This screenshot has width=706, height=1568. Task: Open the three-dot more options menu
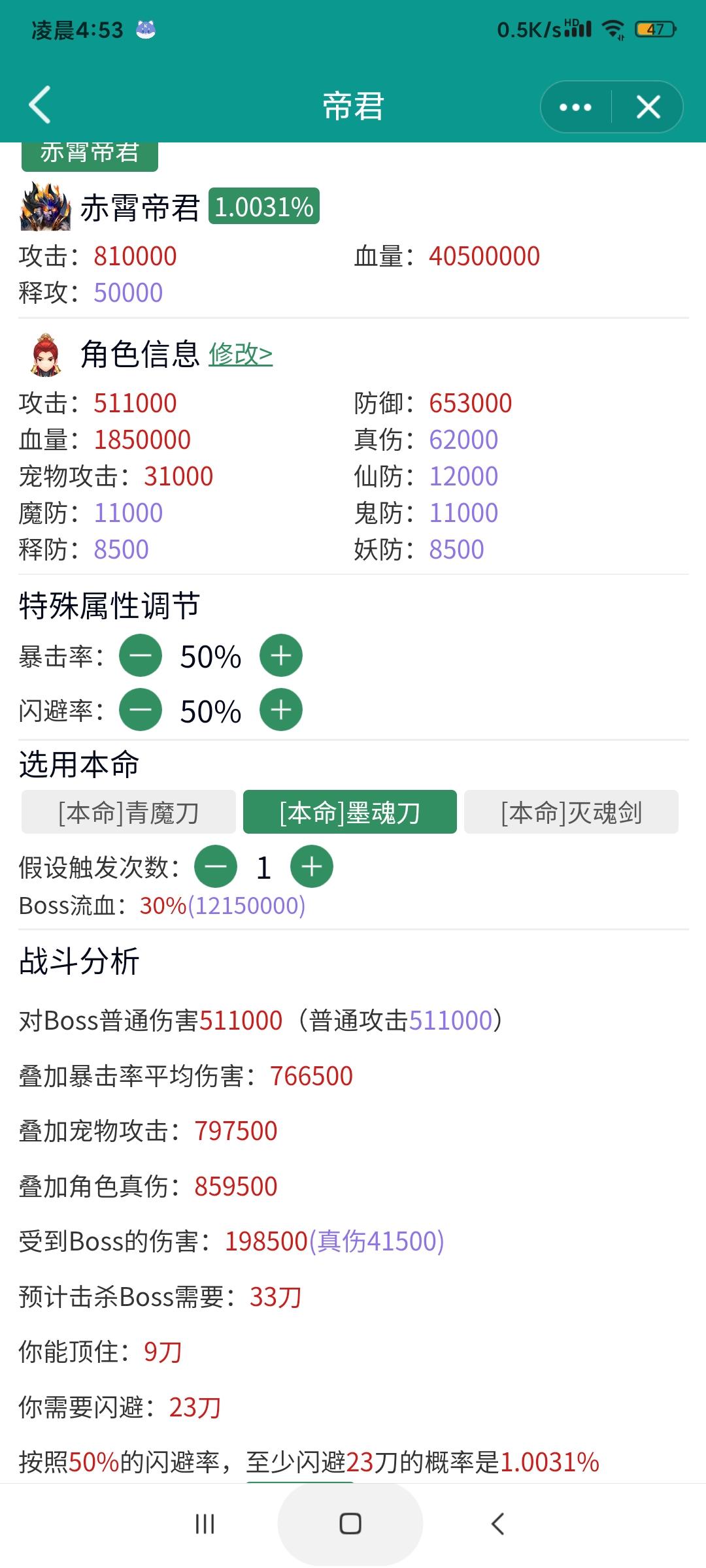pyautogui.click(x=576, y=107)
